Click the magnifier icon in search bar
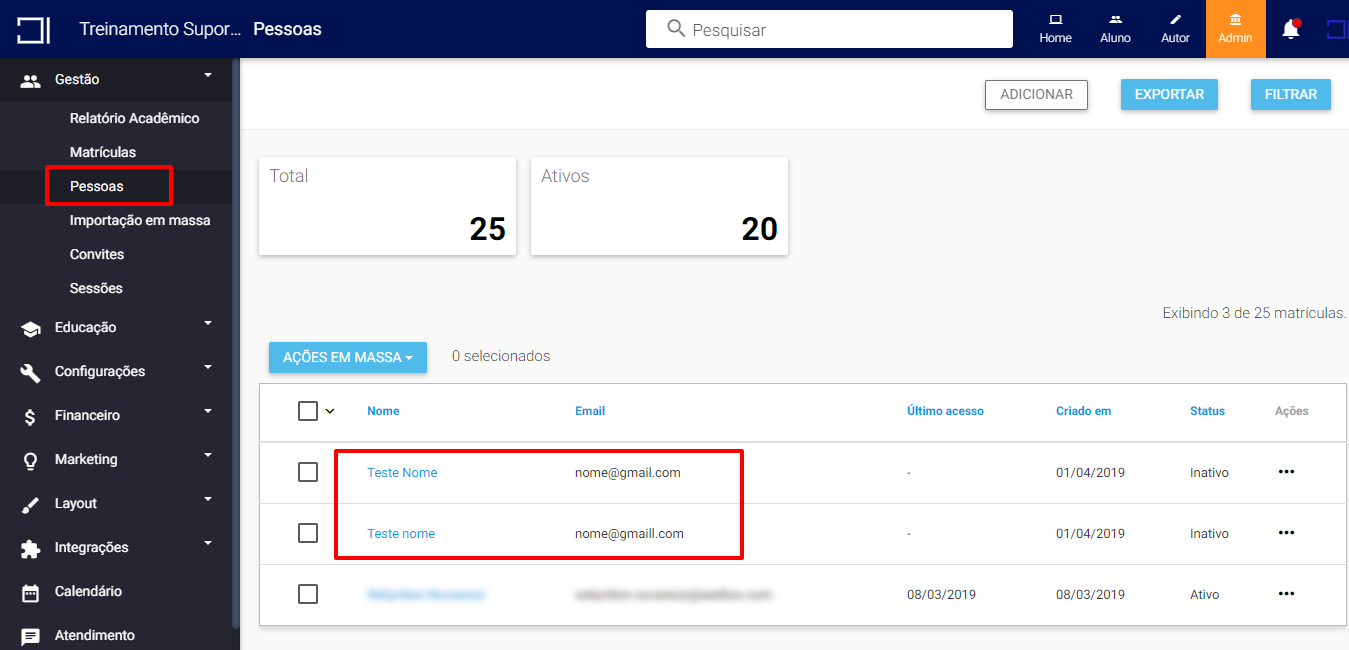1349x650 pixels. click(x=676, y=28)
